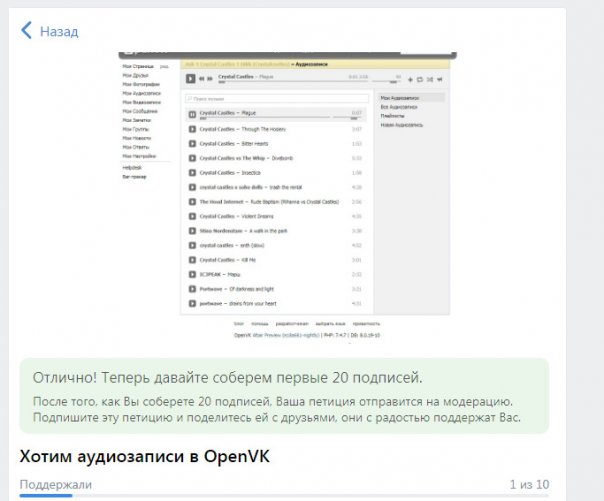This screenshot has height=501, width=604.
Task: Click play icon beside the Violent Dreams track
Action: 192,216
